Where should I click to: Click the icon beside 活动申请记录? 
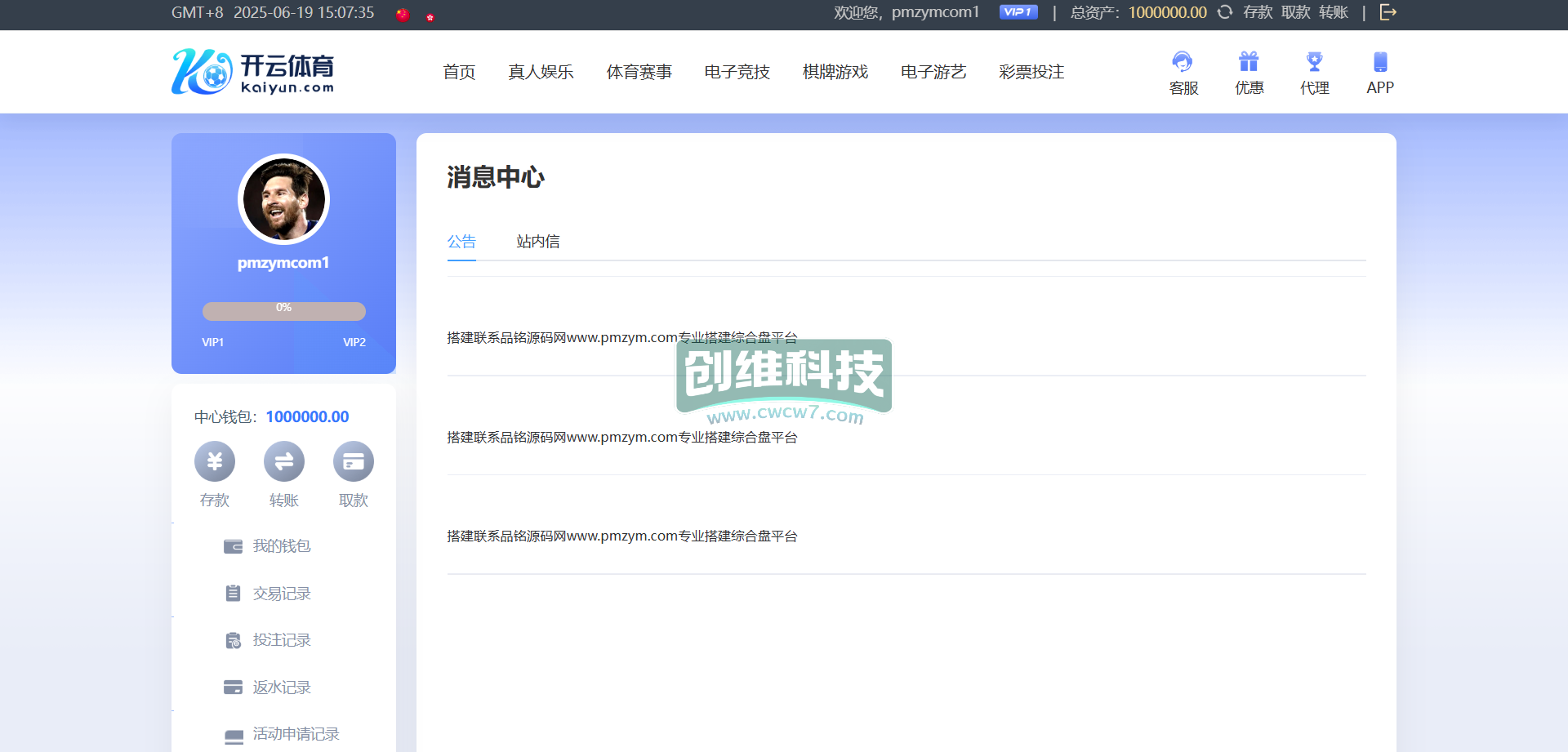234,736
